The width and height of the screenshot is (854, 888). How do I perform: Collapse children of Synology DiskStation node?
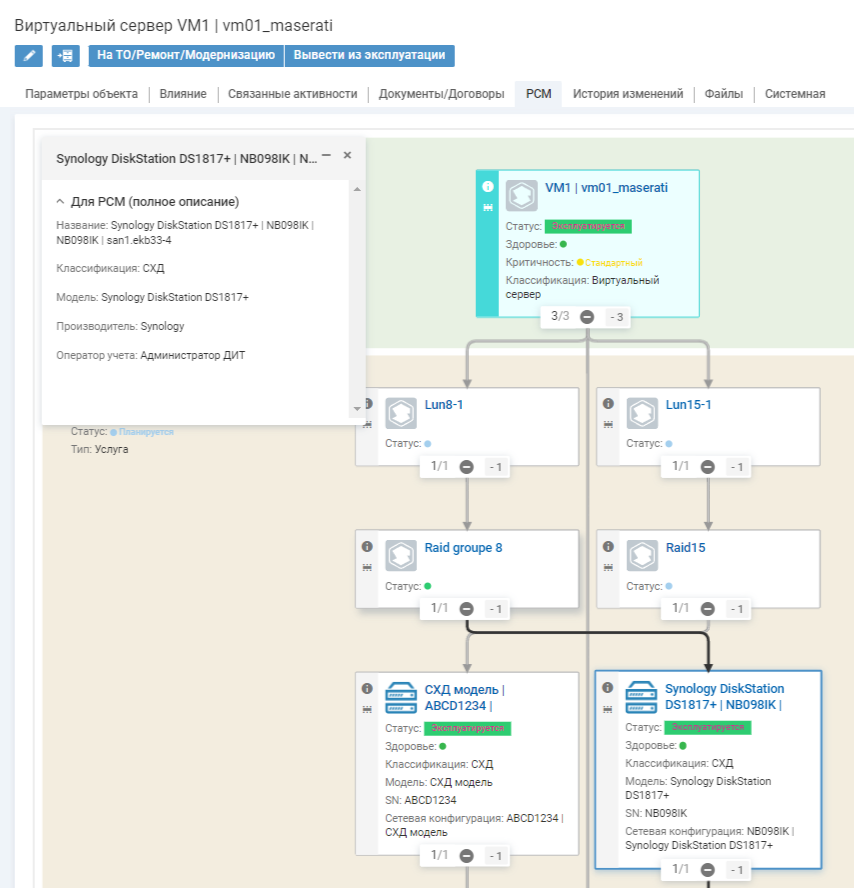708,869
